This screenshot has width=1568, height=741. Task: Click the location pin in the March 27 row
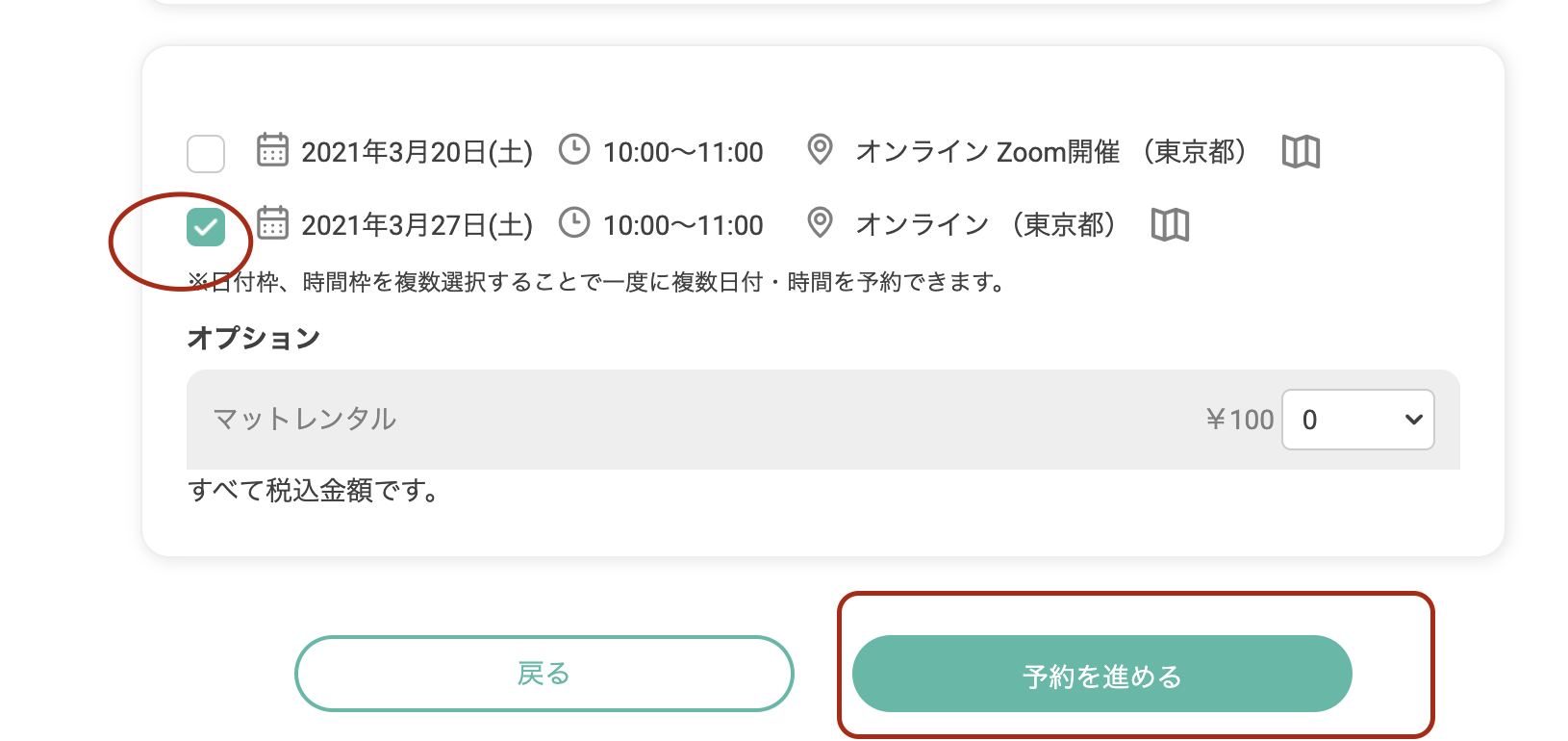820,223
